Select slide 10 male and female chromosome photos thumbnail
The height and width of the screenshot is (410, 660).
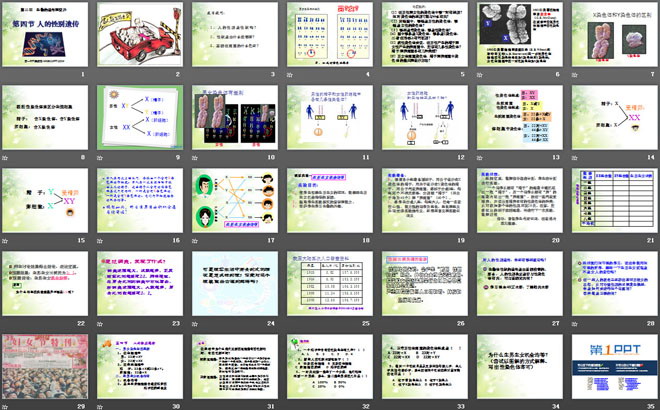tap(235, 117)
